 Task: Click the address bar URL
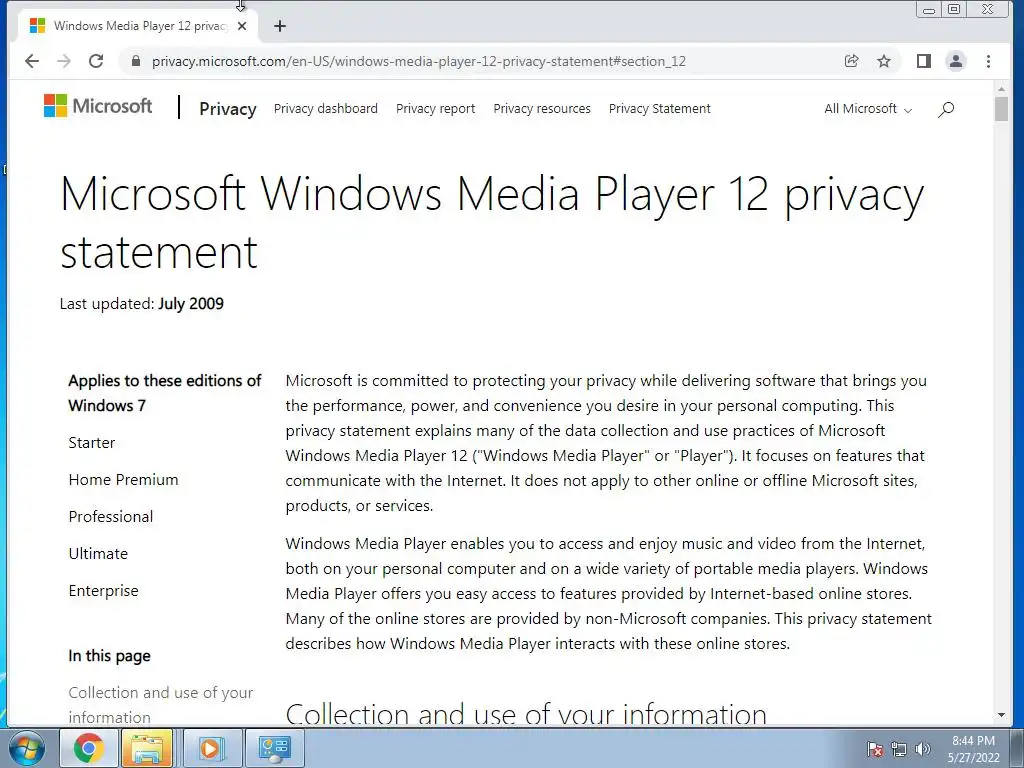pos(419,61)
